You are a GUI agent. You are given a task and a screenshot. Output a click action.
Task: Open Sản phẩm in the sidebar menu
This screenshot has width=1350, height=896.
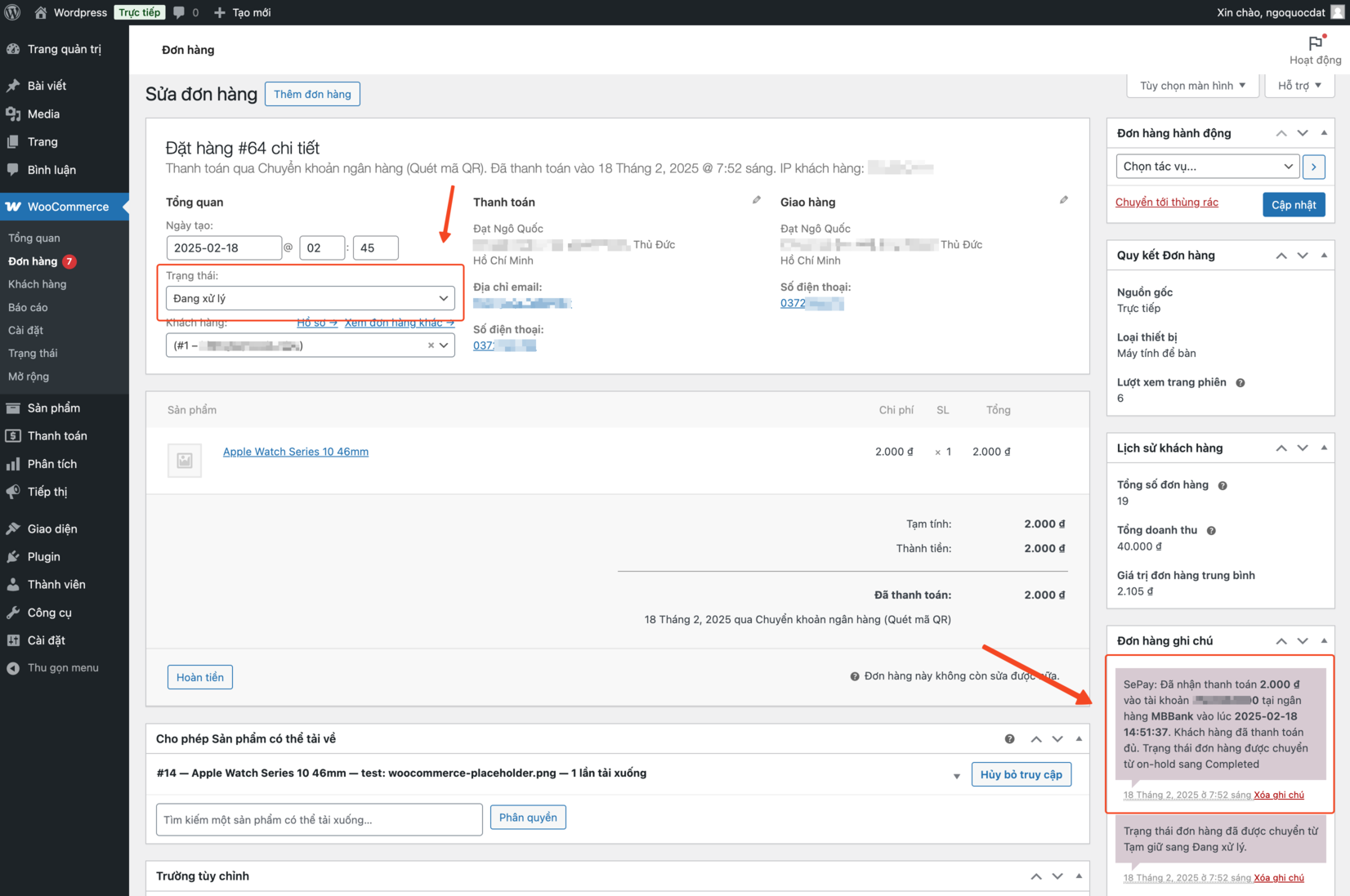click(54, 408)
